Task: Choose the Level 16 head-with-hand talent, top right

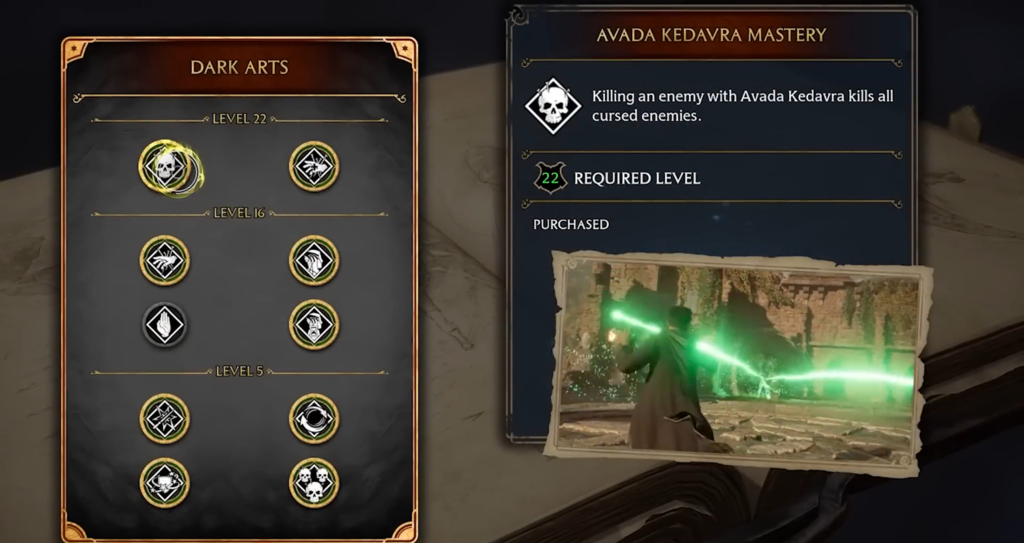Action: pos(314,261)
